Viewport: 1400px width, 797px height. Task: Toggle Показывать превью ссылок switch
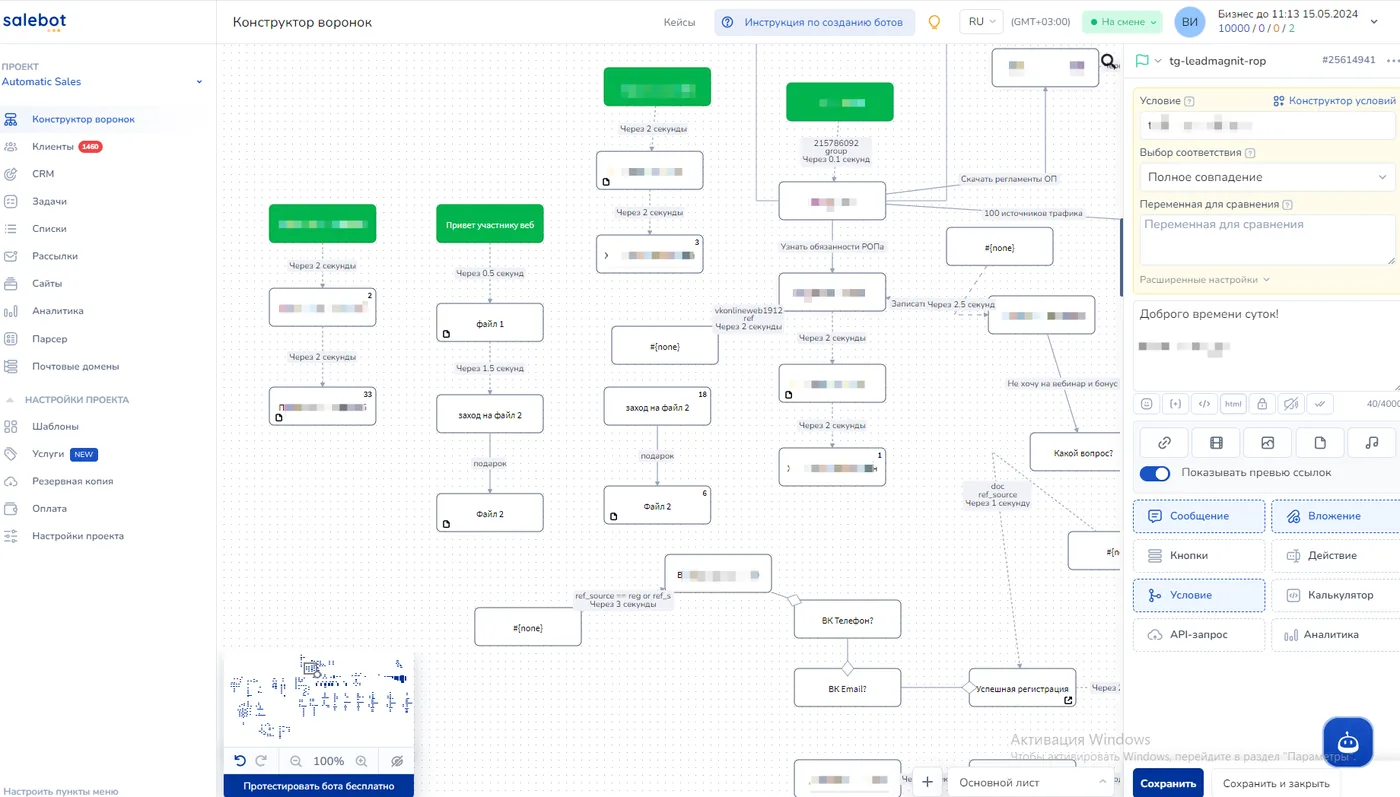1155,473
